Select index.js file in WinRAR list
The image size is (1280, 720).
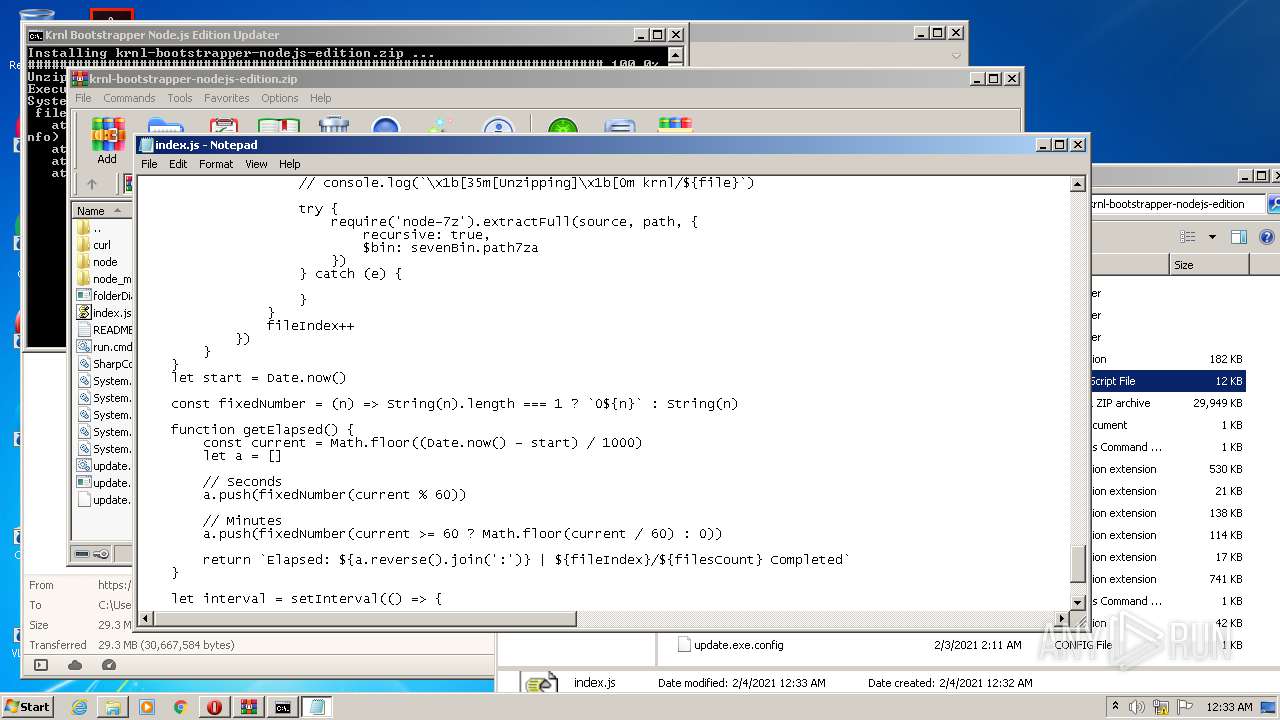[x=104, y=313]
